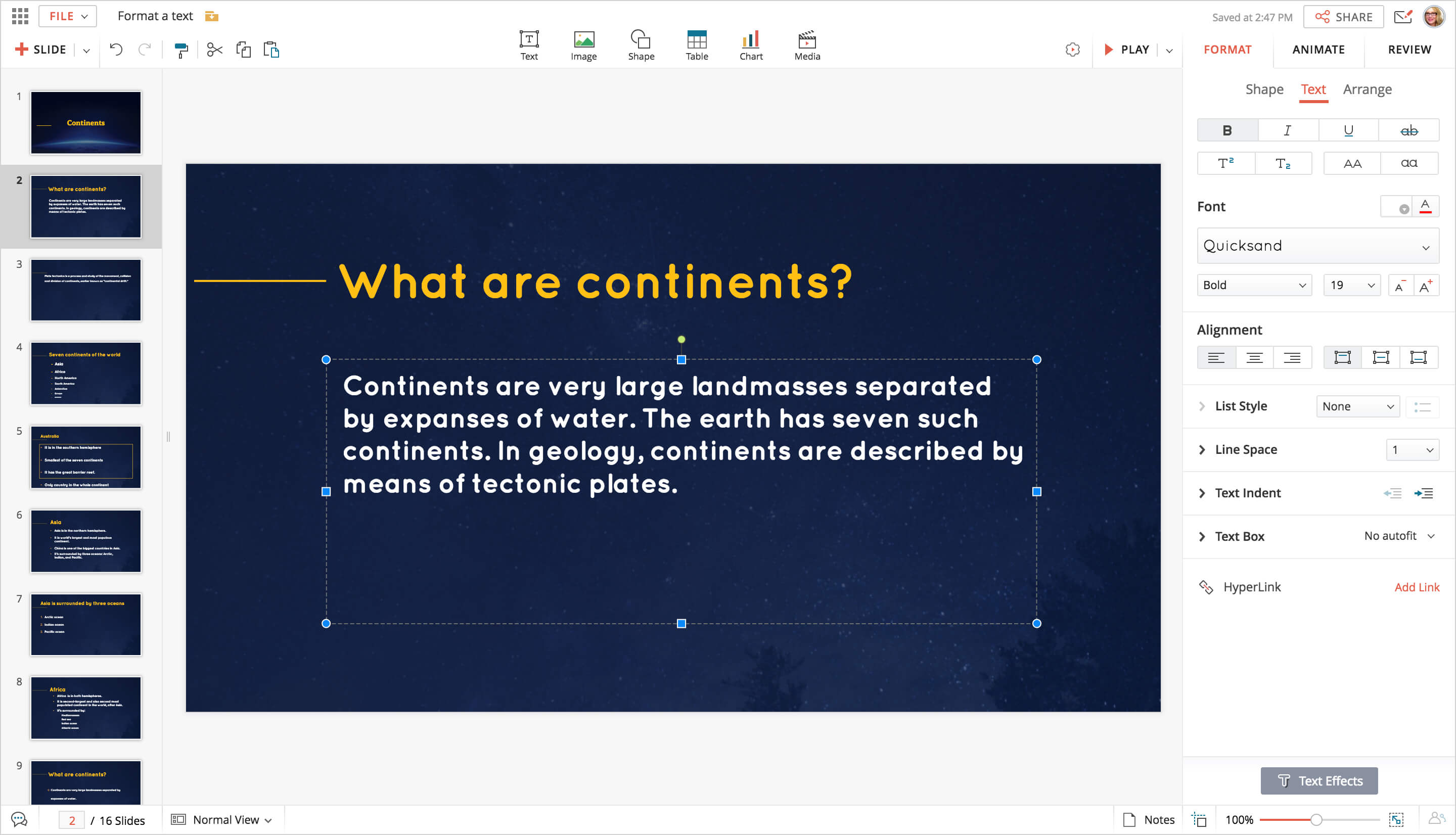Open comments chat bubble icon
The height and width of the screenshot is (835, 1456).
point(19,819)
